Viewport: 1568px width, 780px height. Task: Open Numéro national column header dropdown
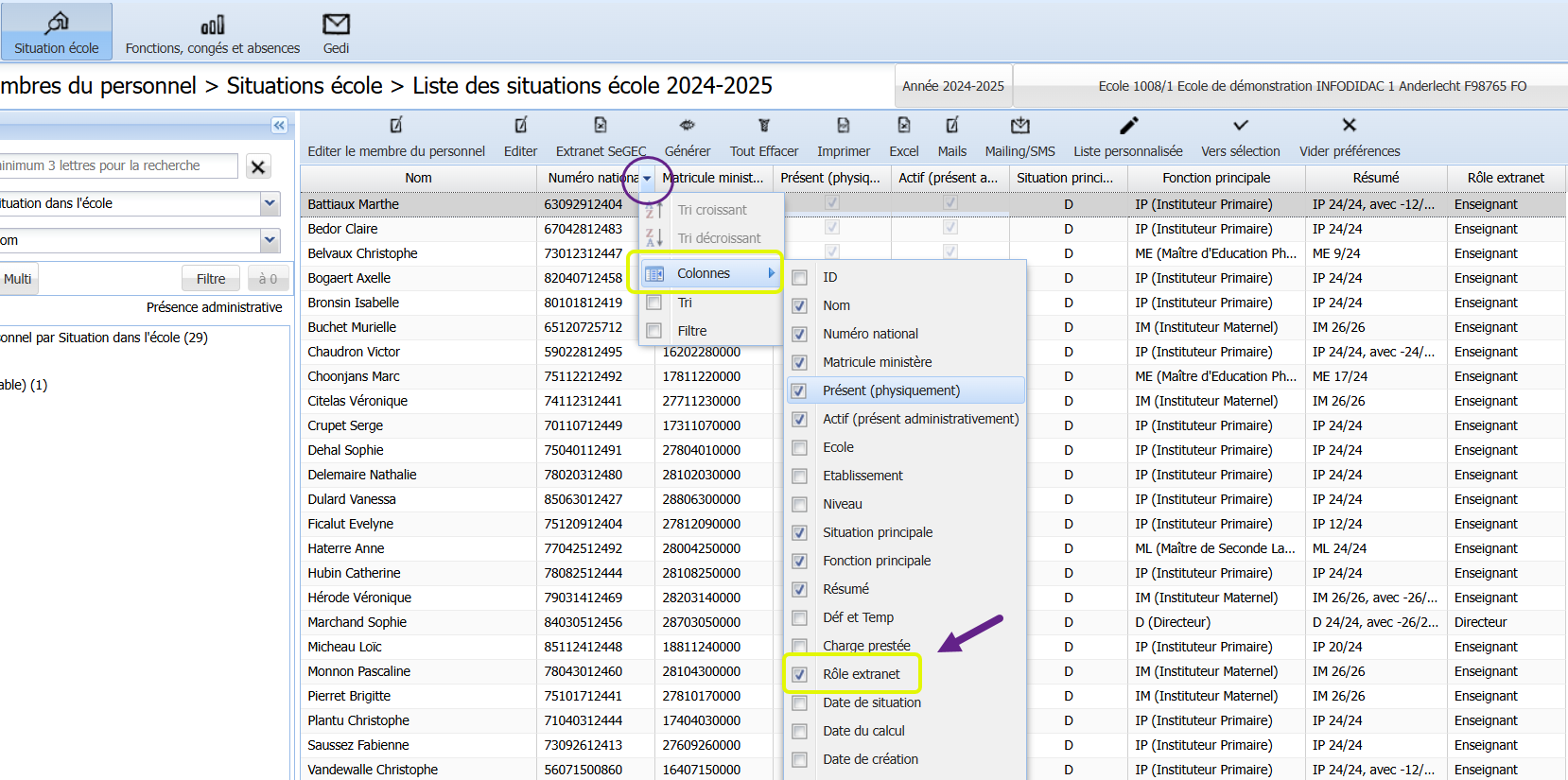click(647, 179)
